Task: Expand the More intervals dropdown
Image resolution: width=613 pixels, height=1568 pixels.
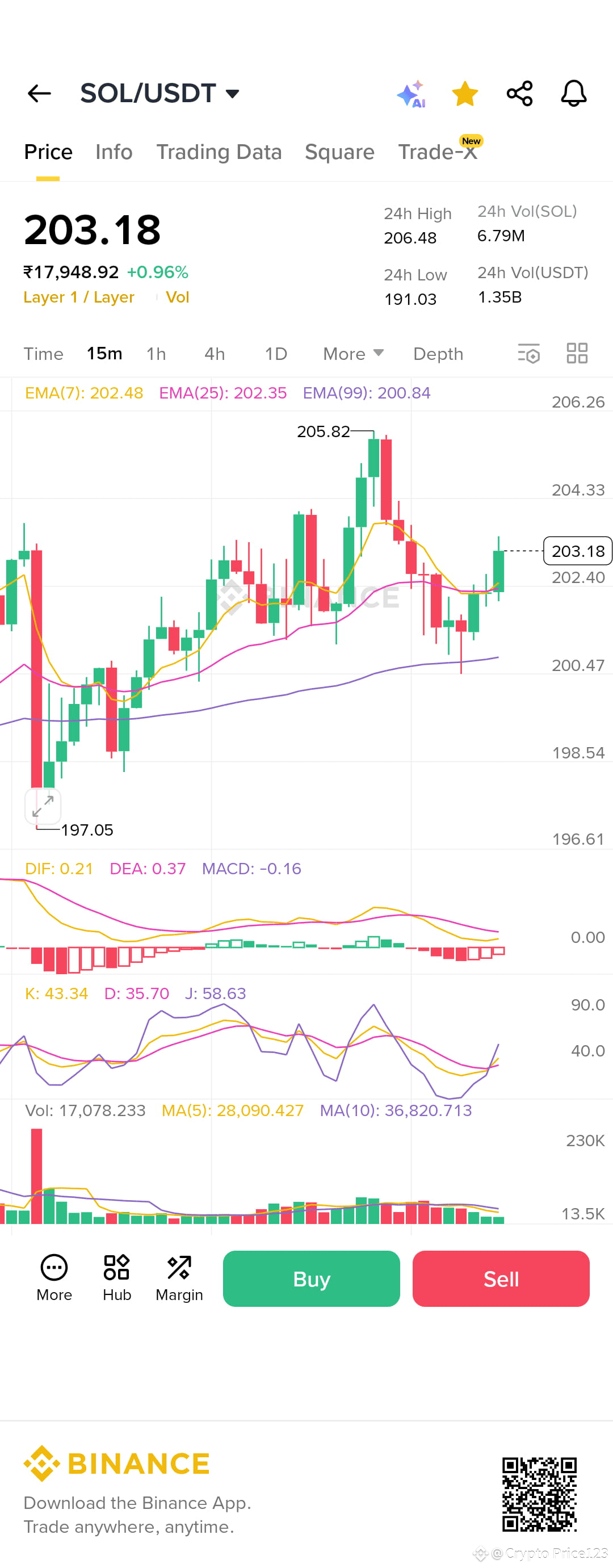Action: tap(353, 354)
